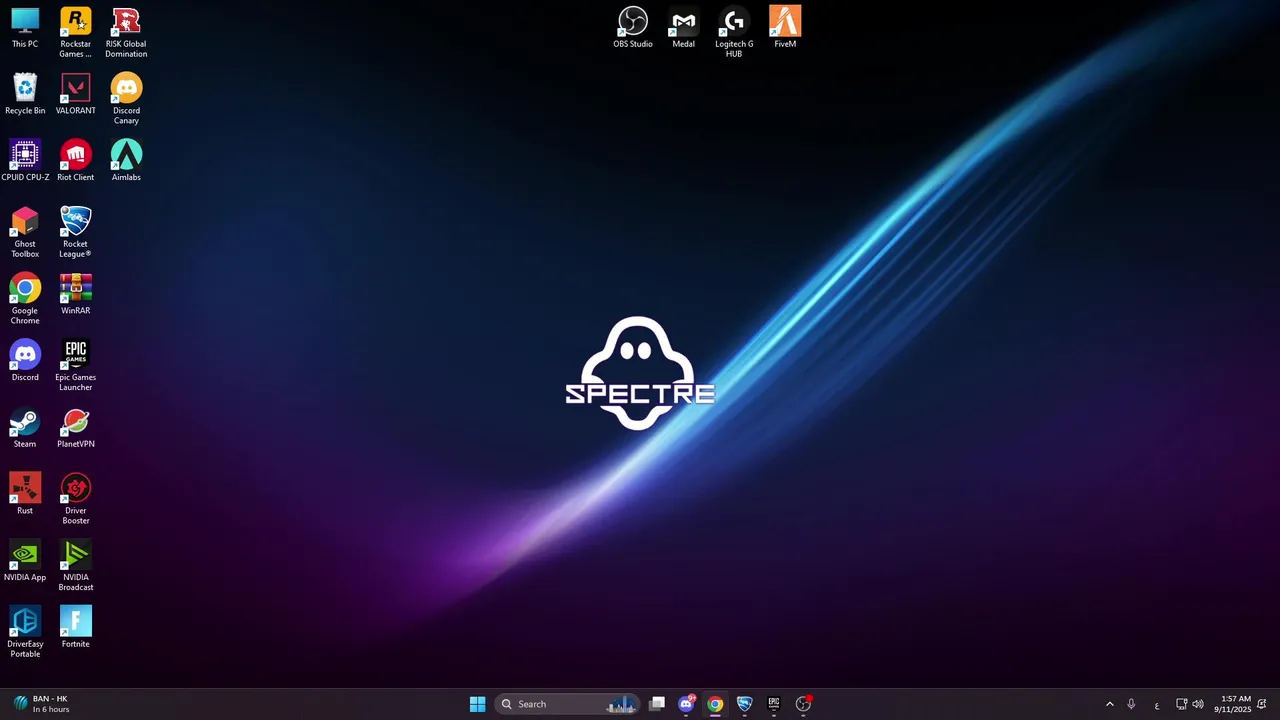Select WinRAR desktop icon
The width and height of the screenshot is (1280, 720).
coord(75,294)
